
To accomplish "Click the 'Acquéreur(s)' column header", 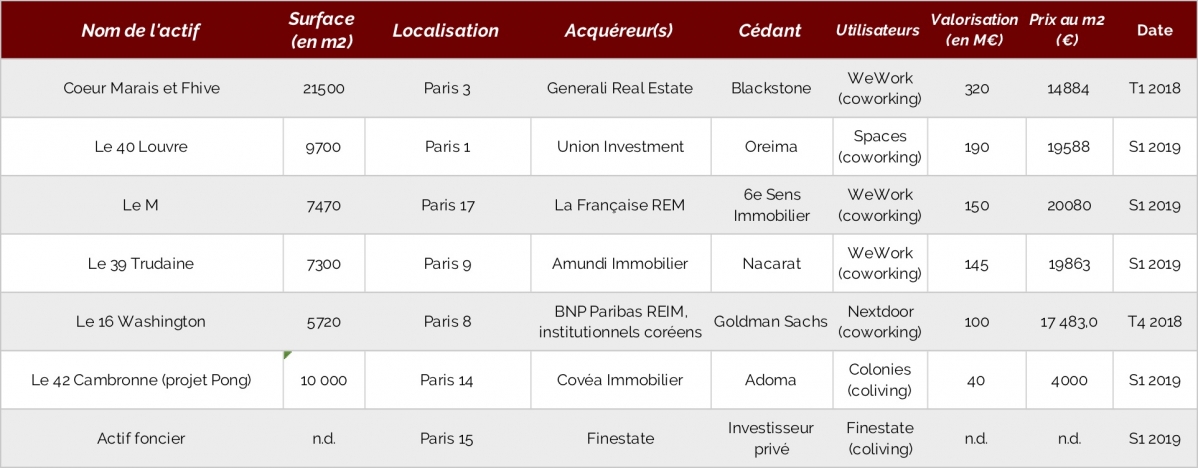I will point(620,31).
